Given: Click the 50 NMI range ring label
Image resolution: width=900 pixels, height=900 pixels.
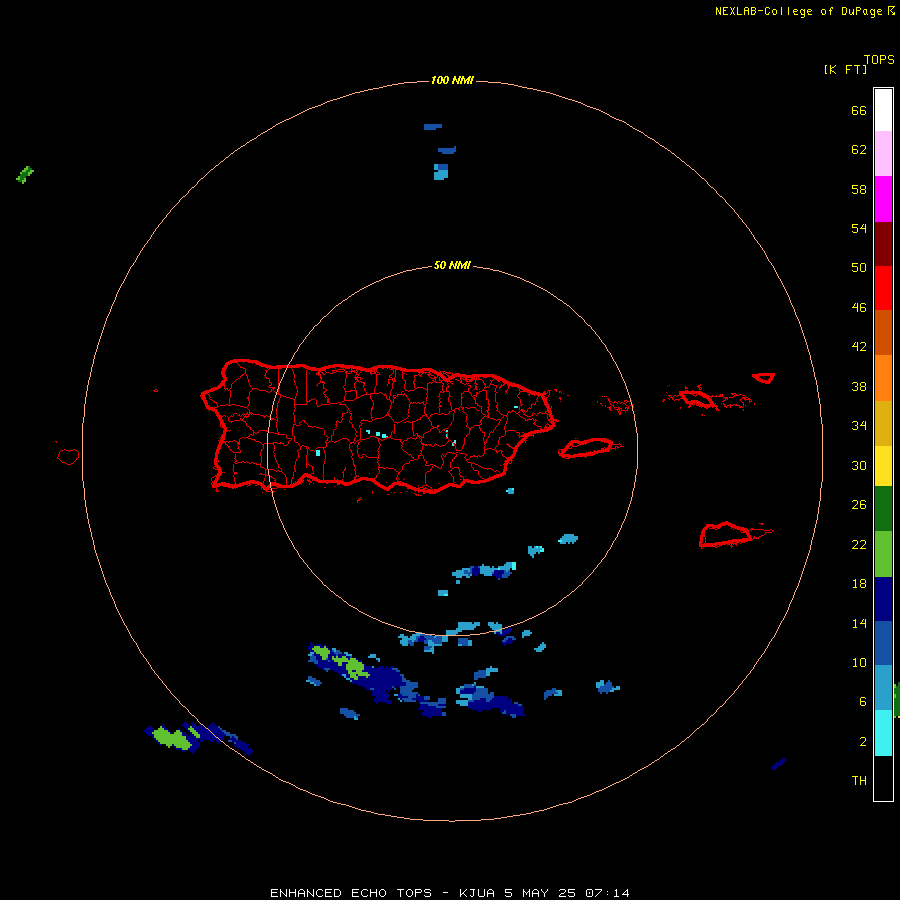Looking at the screenshot, I should coord(452,265).
